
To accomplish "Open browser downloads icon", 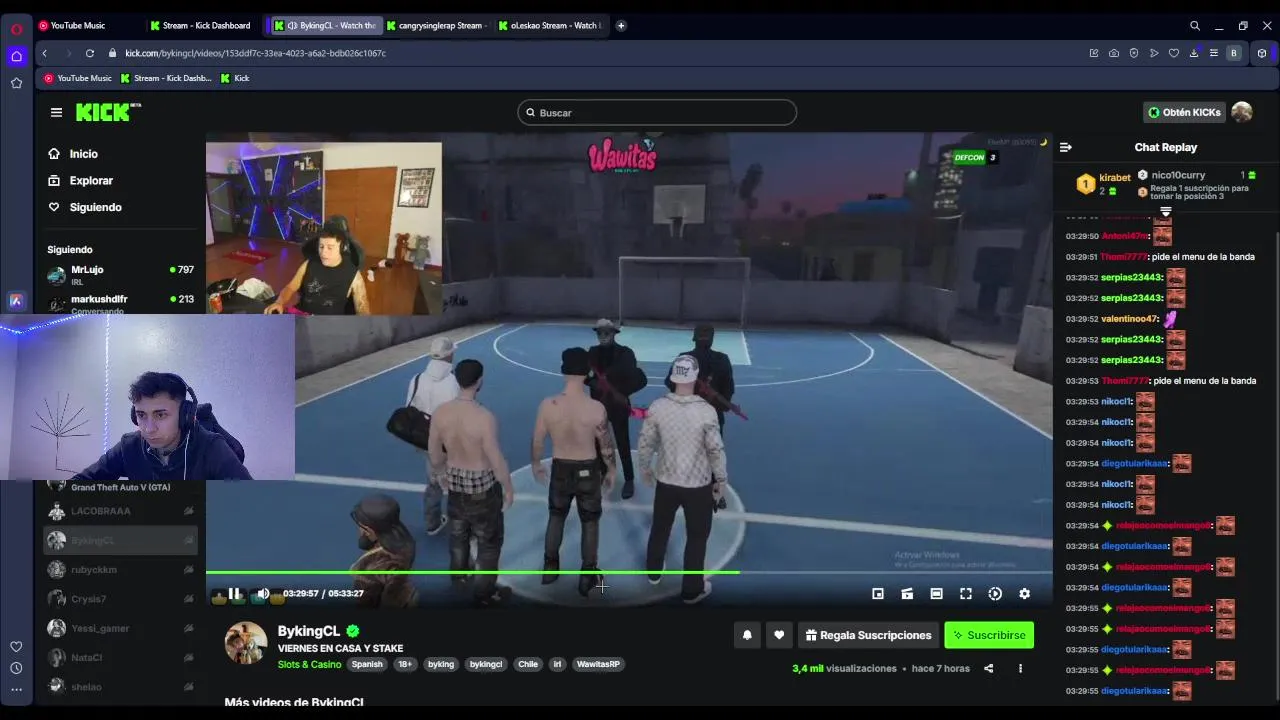I will [1193, 53].
